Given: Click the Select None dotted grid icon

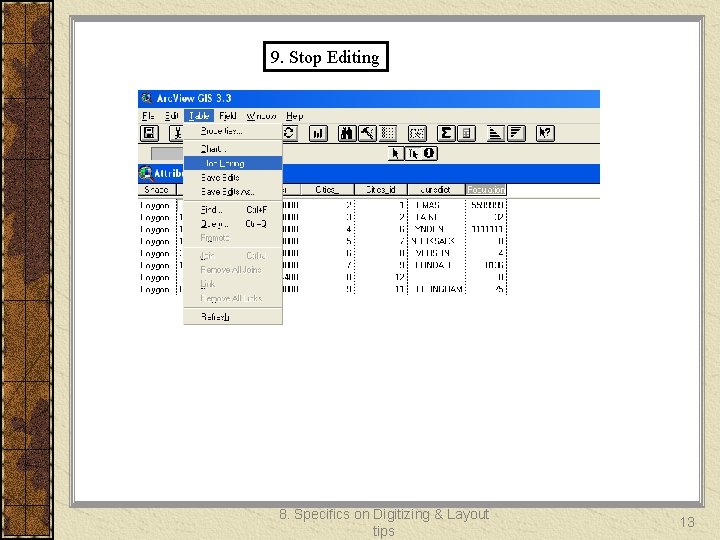Looking at the screenshot, I should tap(417, 133).
